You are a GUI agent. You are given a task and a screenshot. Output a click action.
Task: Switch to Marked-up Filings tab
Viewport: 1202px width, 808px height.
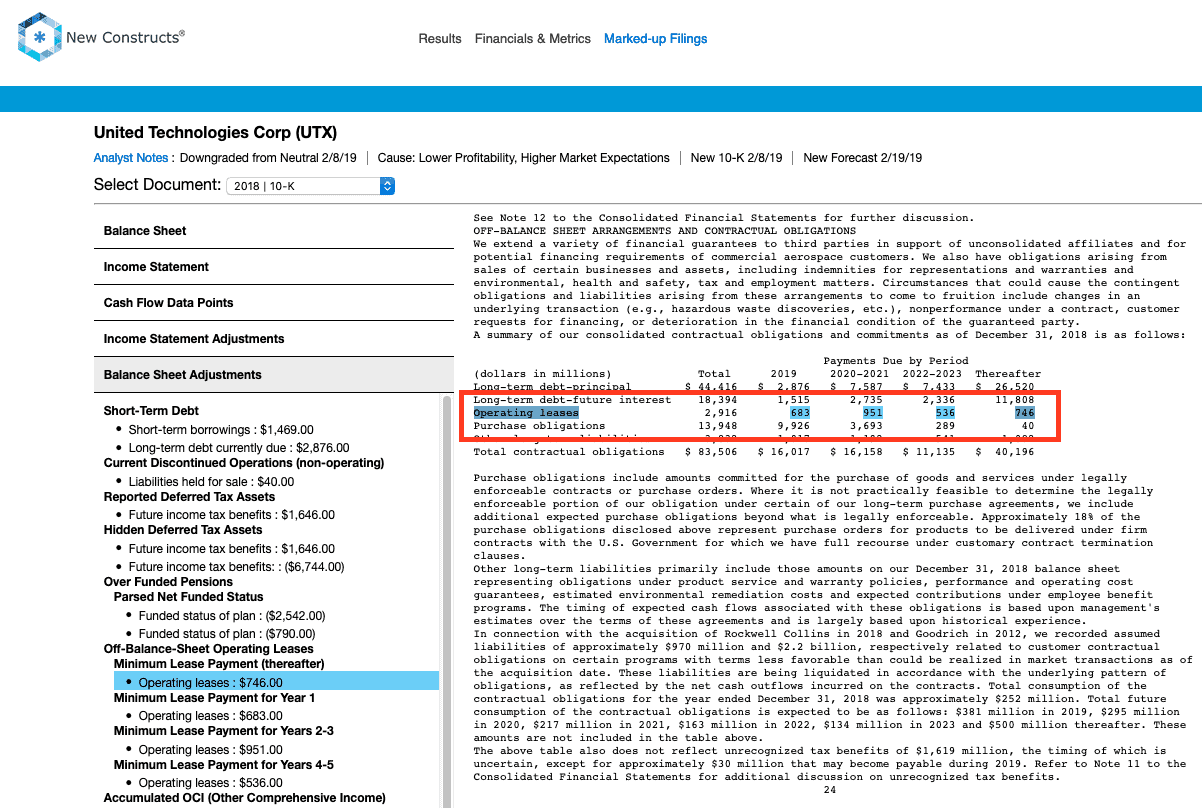click(x=655, y=39)
